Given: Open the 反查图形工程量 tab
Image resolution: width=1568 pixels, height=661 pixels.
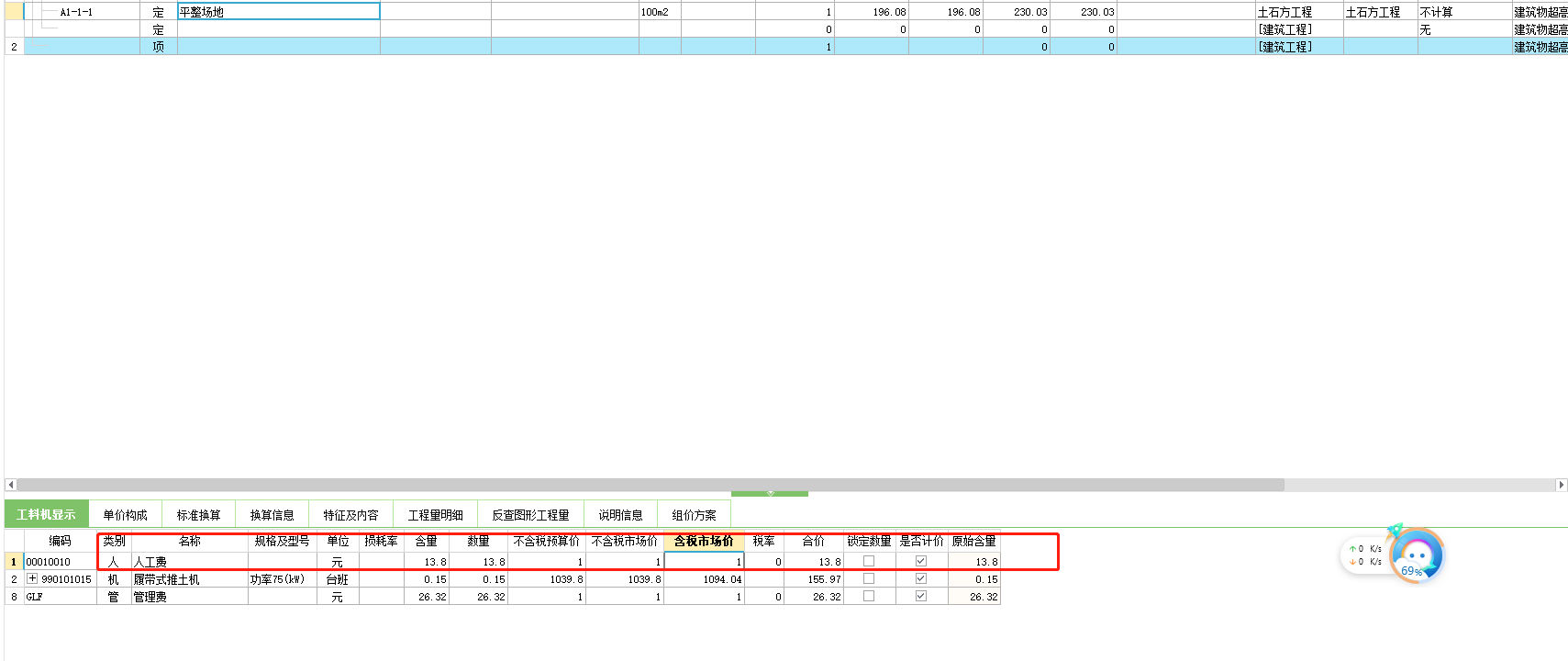Looking at the screenshot, I should click(530, 515).
